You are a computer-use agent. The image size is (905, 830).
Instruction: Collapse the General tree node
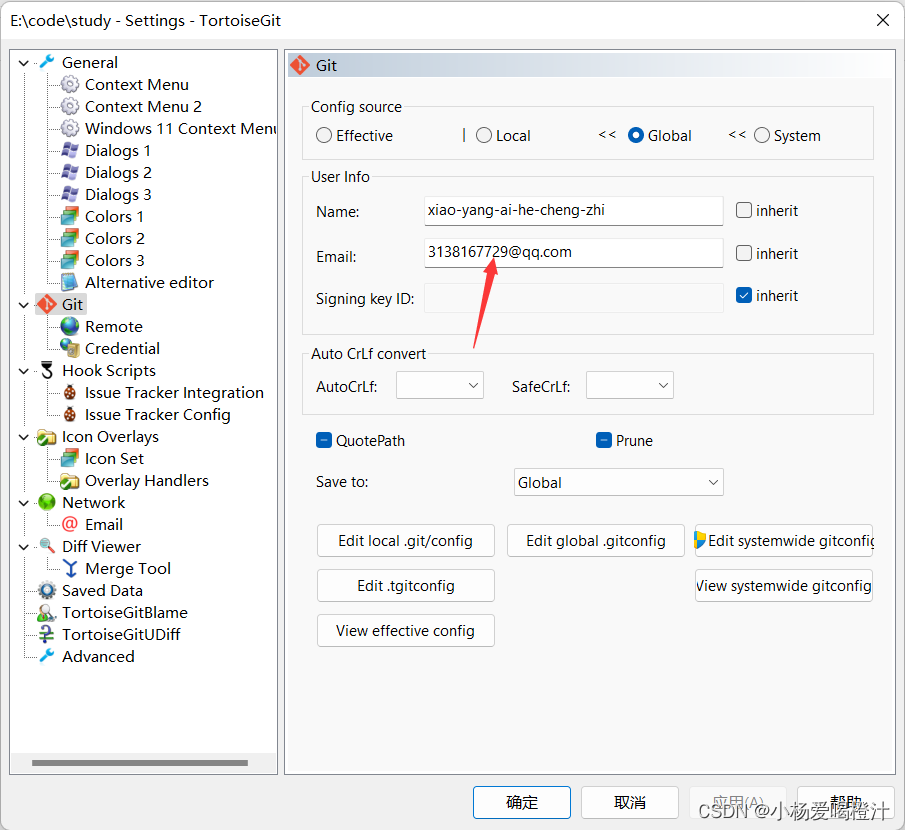[24, 62]
